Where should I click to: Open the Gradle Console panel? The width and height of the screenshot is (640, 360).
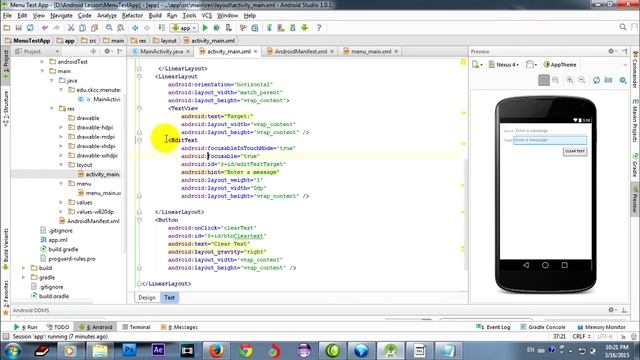[543, 327]
